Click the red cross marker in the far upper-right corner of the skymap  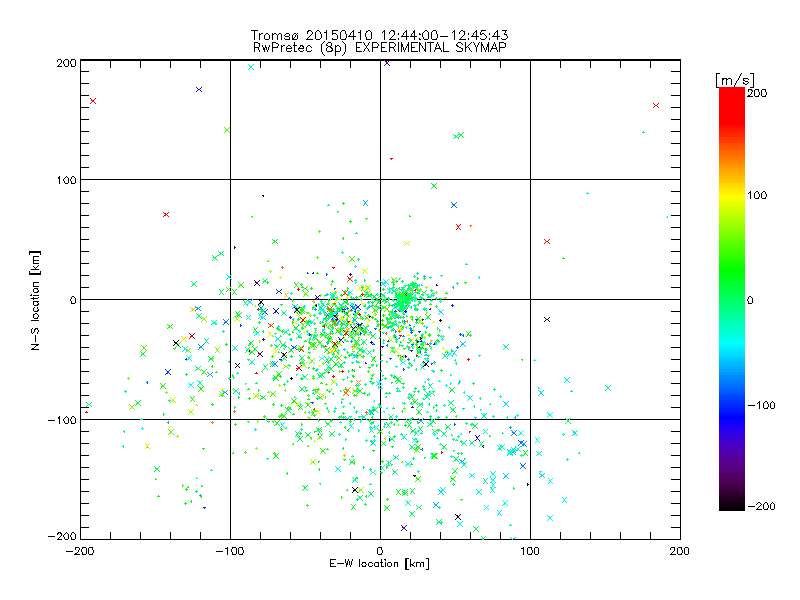tap(656, 106)
